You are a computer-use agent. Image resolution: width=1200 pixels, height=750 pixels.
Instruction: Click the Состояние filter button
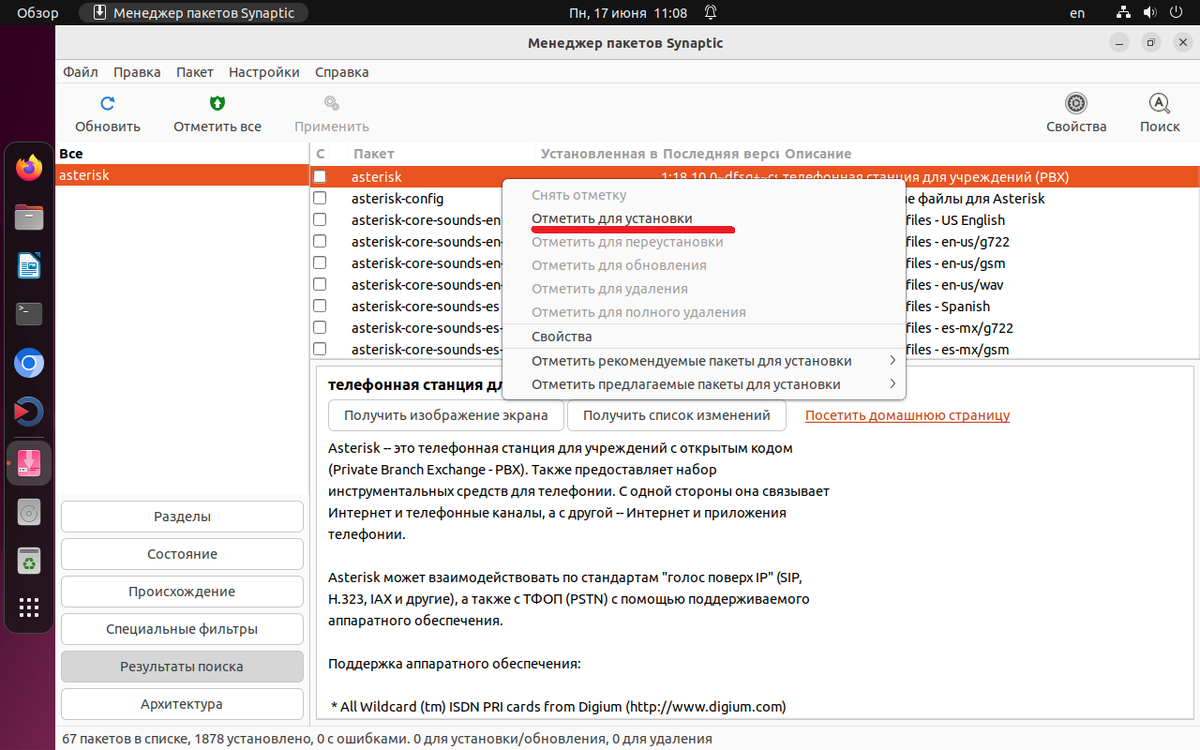tap(182, 554)
